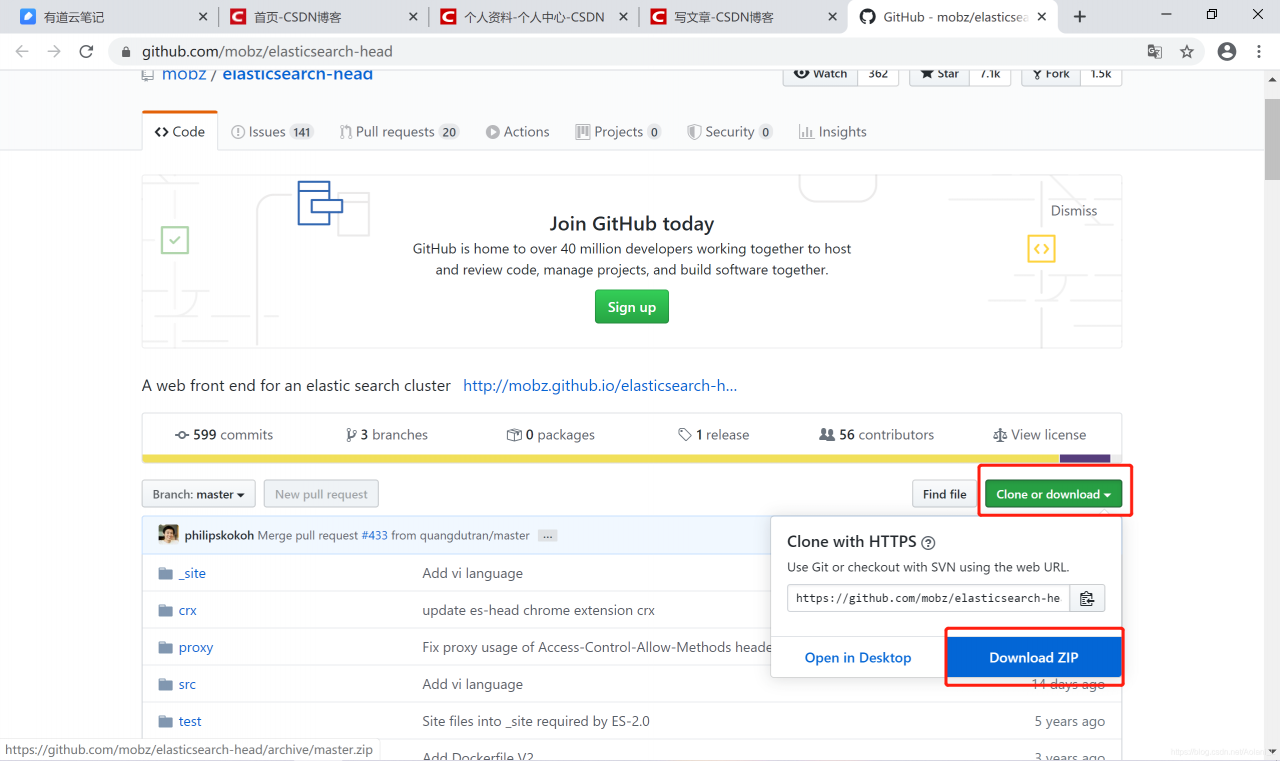This screenshot has height=761, width=1280.
Task: Click the New pull request button
Action: pos(321,494)
